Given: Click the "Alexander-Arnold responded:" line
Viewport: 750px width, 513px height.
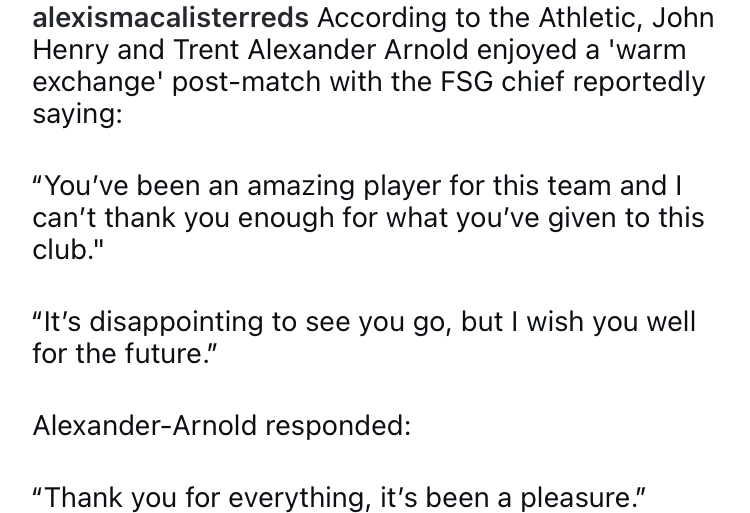Looking at the screenshot, I should click(x=222, y=424).
